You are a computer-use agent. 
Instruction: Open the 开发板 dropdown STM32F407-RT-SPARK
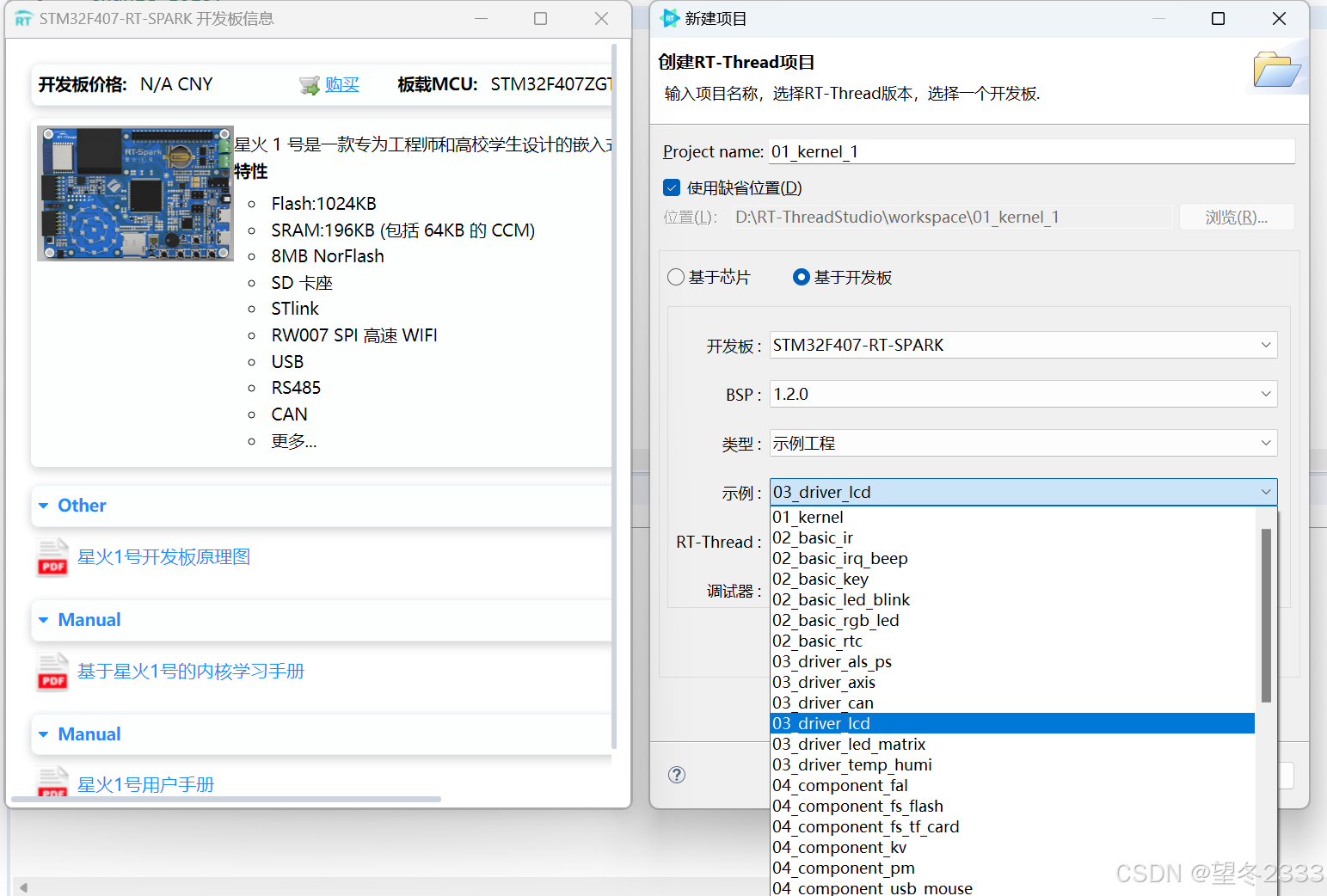click(x=1023, y=345)
